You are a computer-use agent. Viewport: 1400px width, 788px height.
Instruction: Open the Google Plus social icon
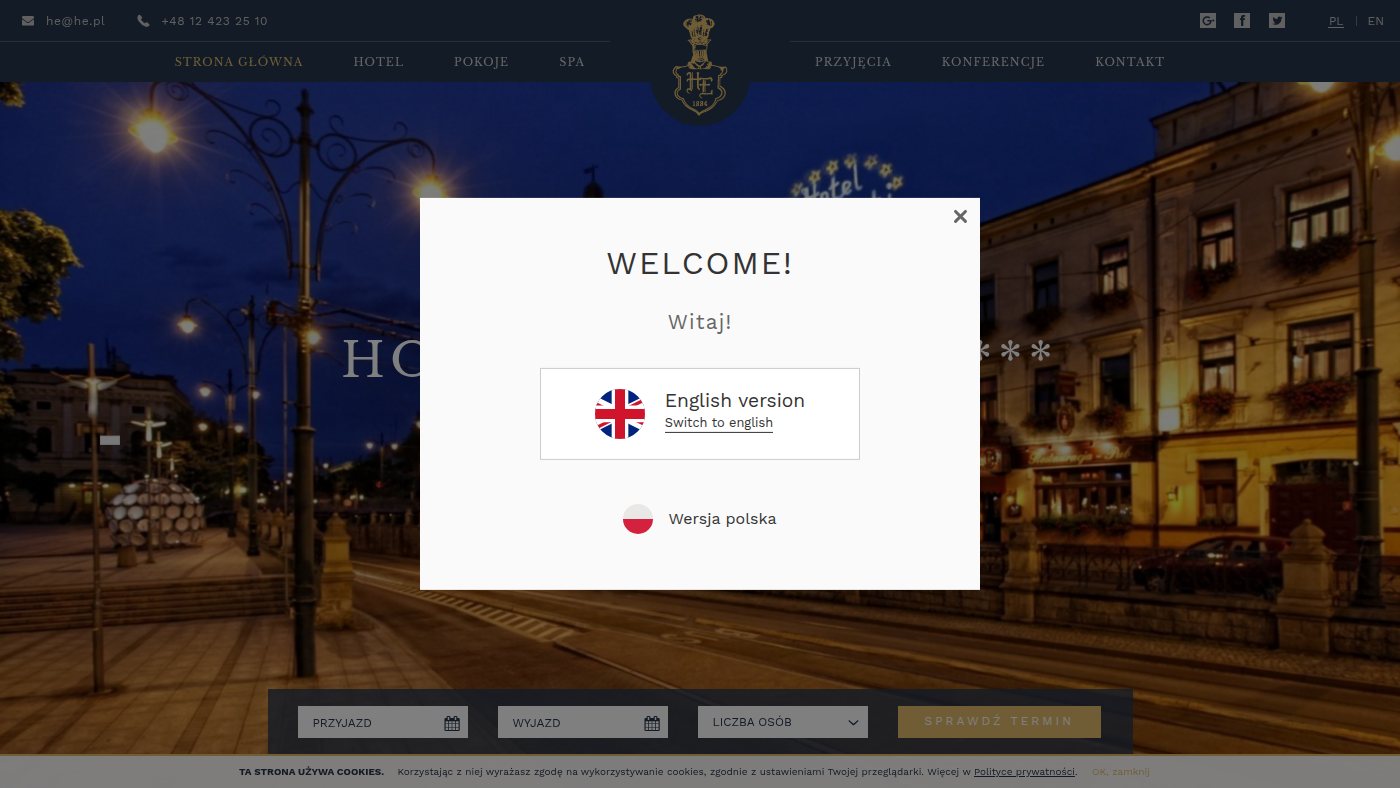tap(1208, 20)
